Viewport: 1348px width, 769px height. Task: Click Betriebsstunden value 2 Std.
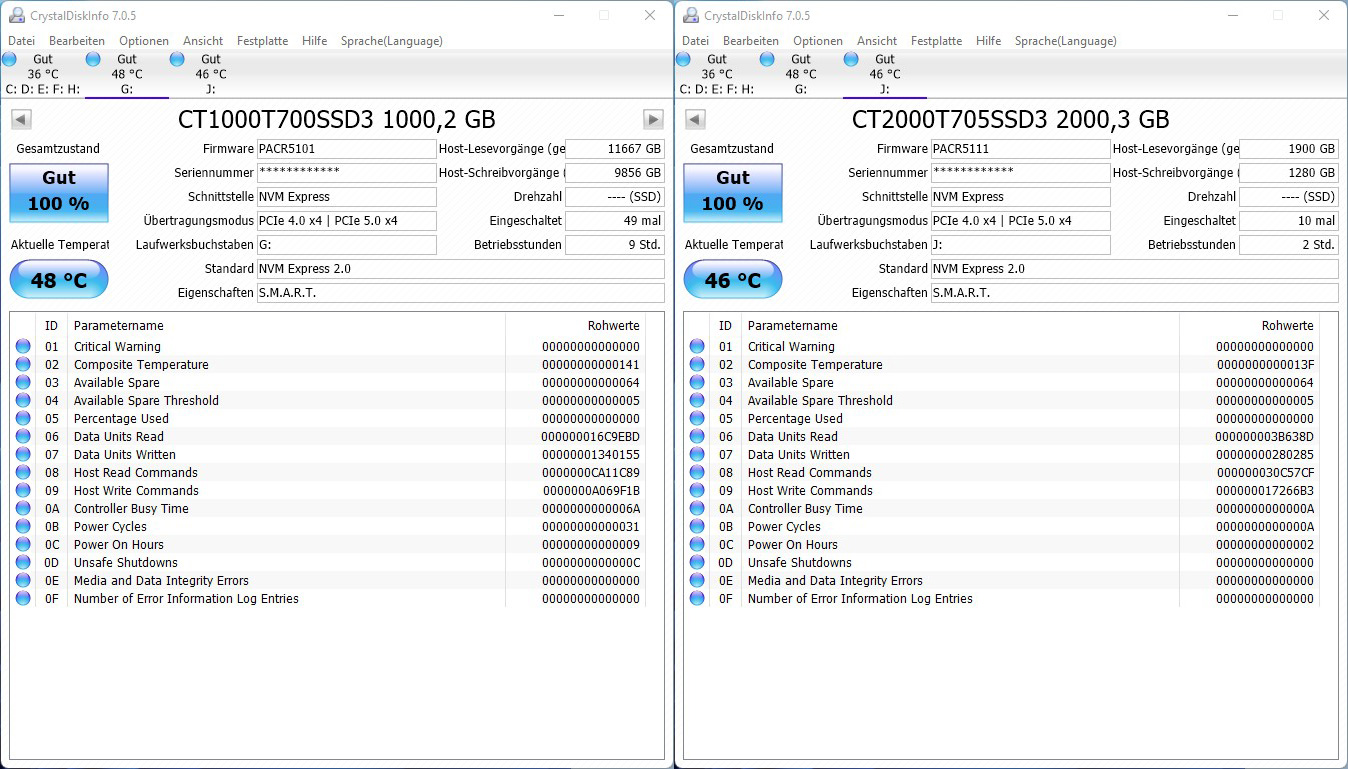1289,245
